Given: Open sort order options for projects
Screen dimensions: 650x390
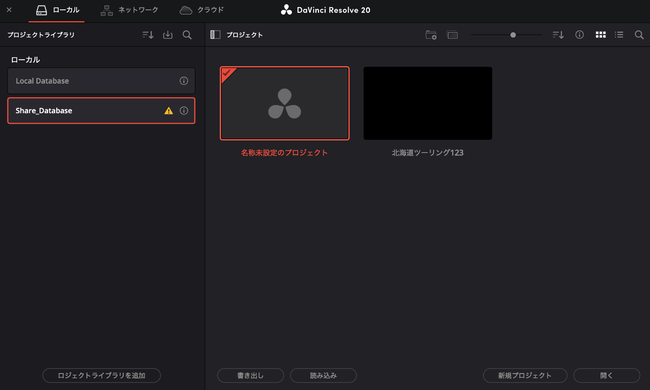Looking at the screenshot, I should point(558,35).
